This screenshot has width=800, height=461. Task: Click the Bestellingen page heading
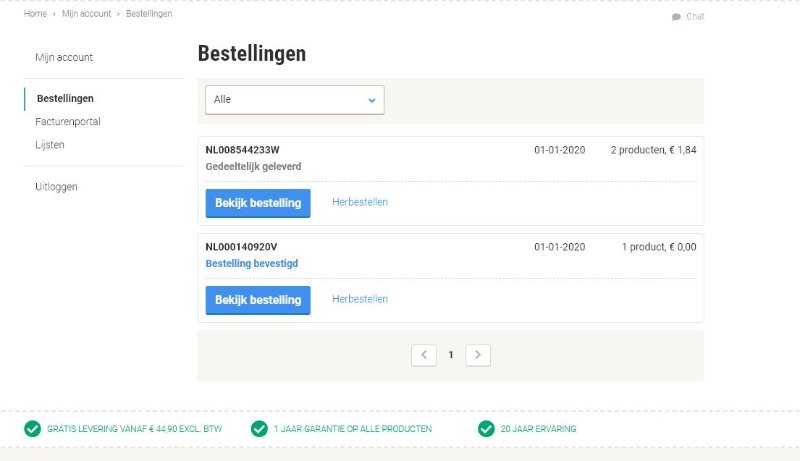click(x=252, y=54)
